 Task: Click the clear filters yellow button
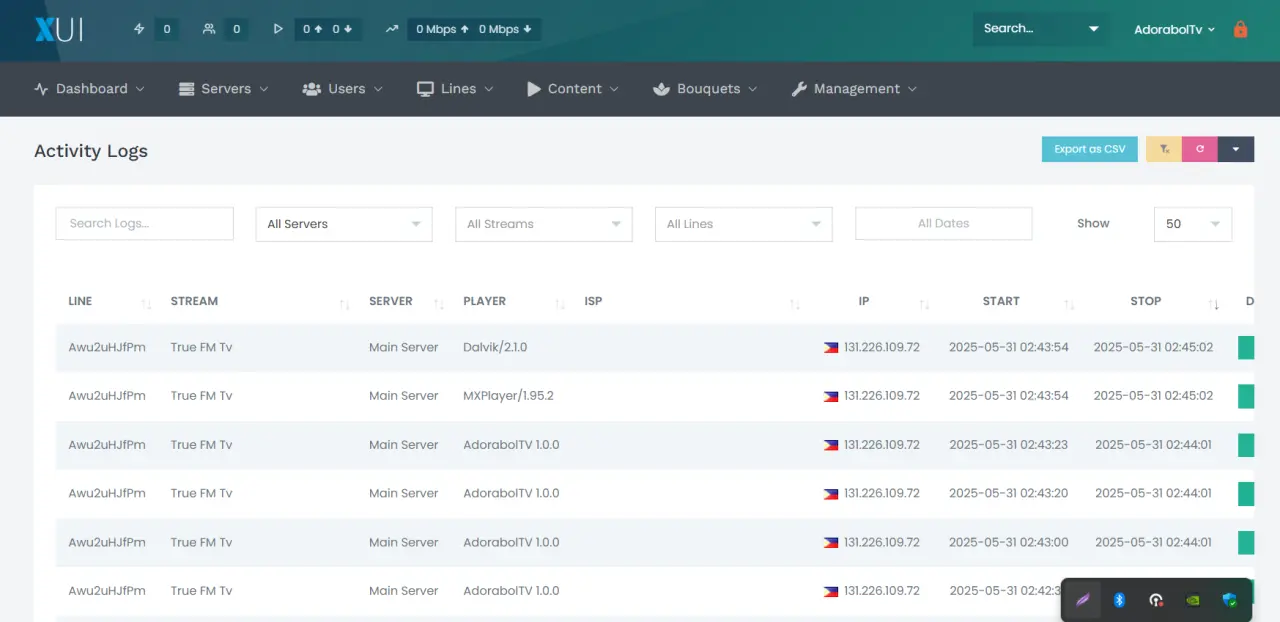coord(1164,149)
